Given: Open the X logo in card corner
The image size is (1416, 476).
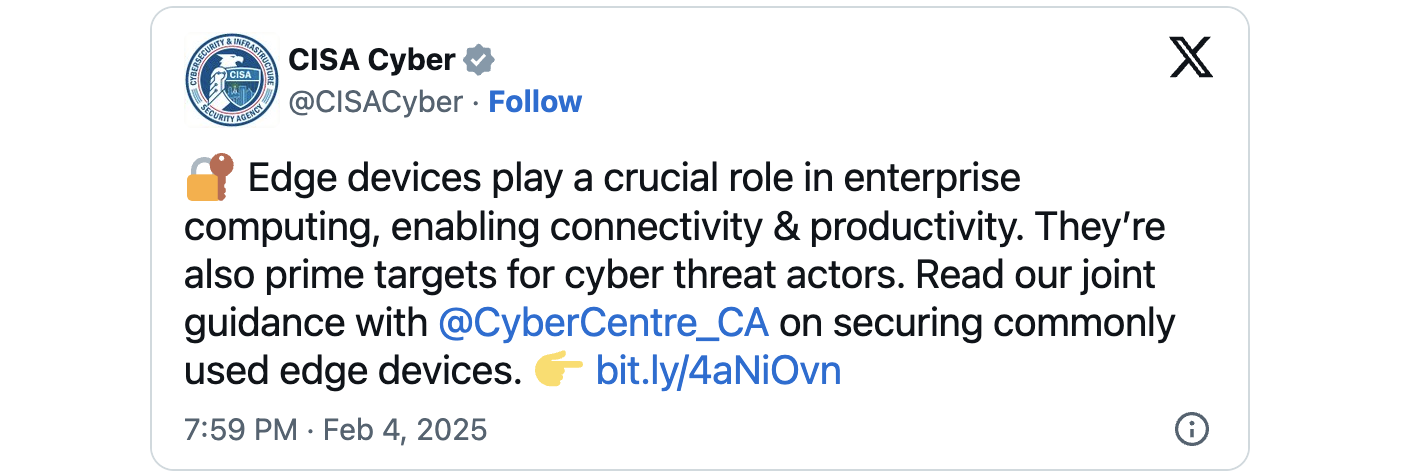Looking at the screenshot, I should (1190, 60).
